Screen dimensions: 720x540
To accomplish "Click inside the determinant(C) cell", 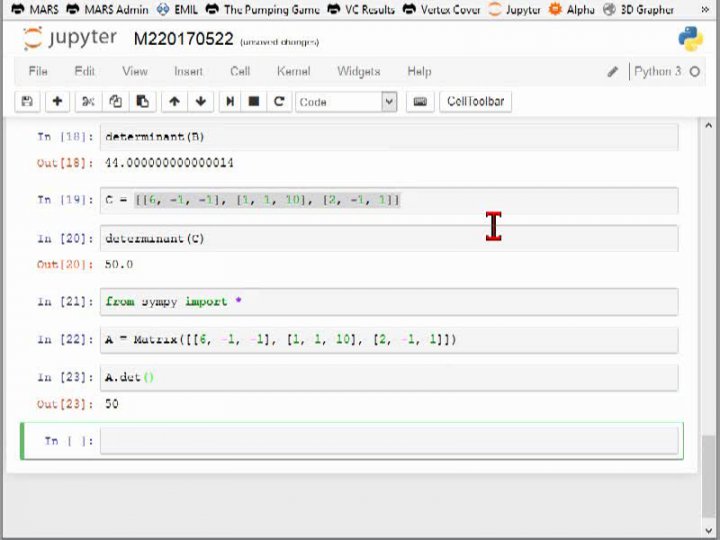I will tap(389, 238).
